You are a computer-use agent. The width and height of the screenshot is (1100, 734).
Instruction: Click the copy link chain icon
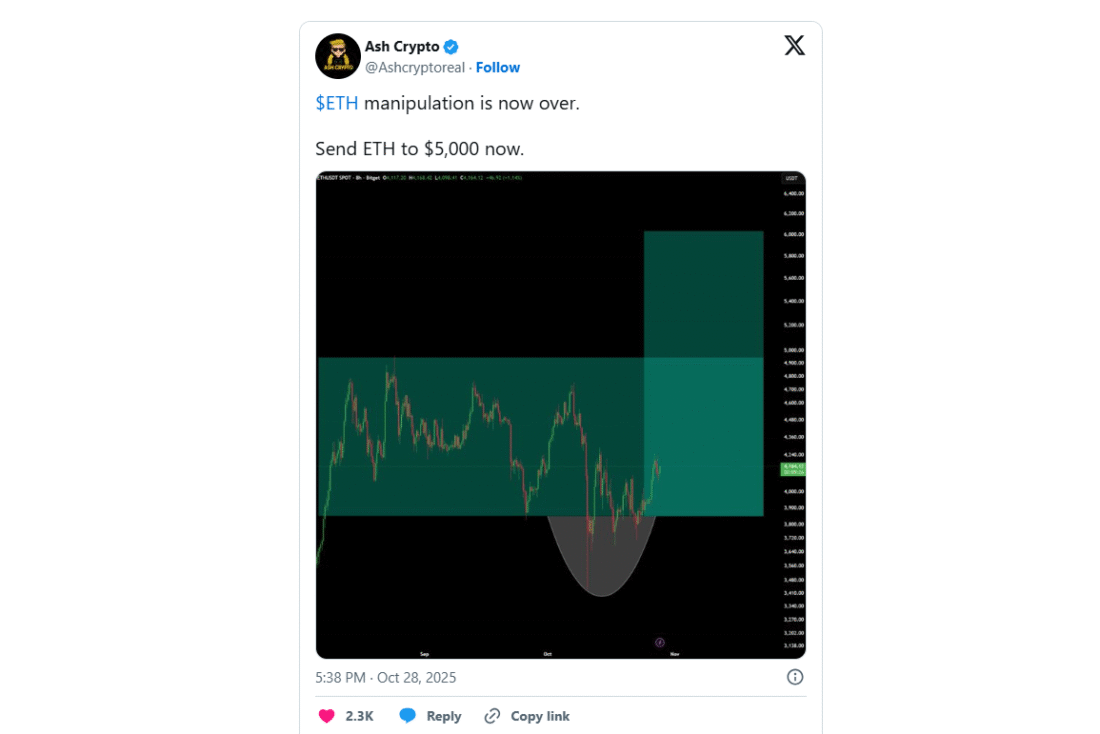click(492, 716)
